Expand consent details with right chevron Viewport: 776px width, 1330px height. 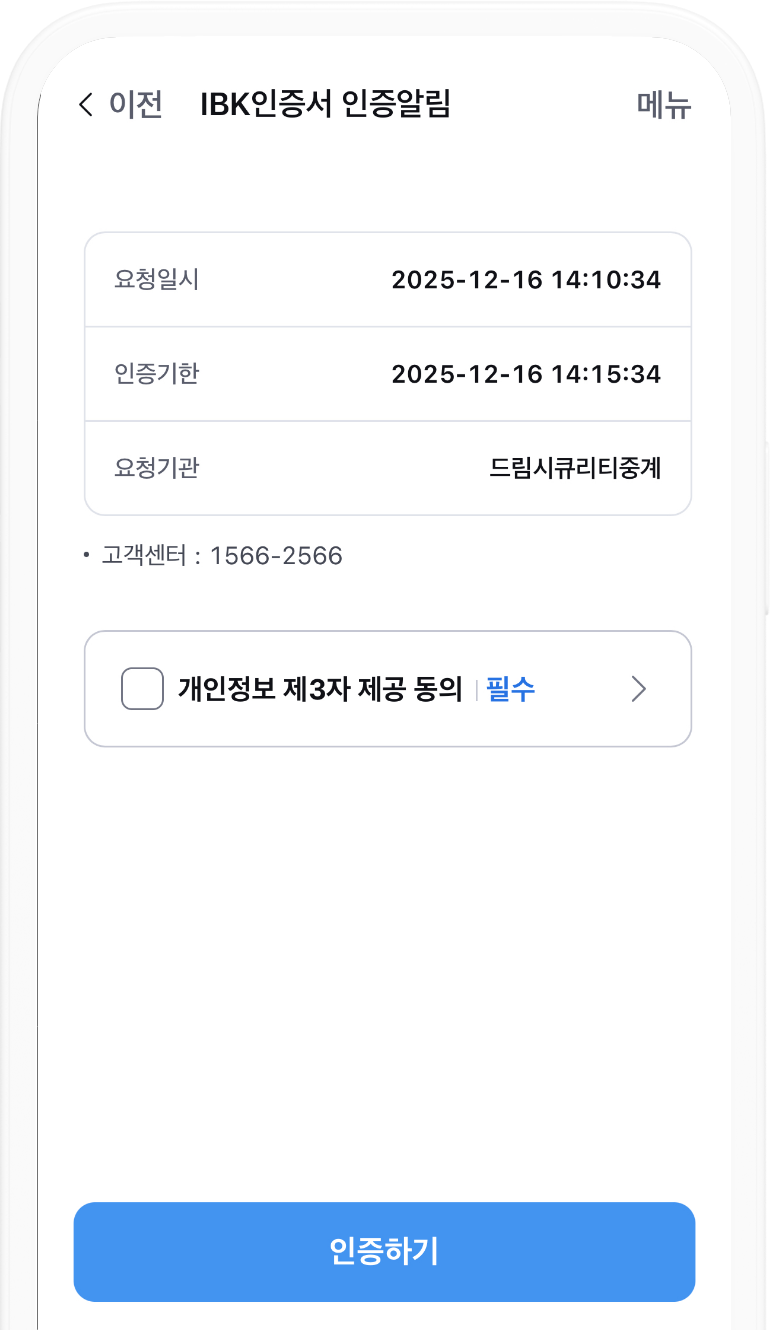639,689
